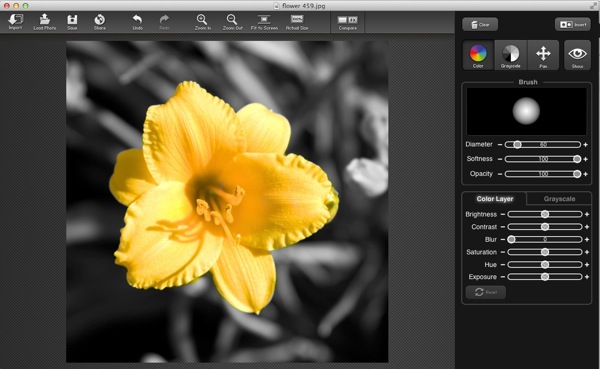Image resolution: width=600 pixels, height=369 pixels.
Task: Click the Exposure slider knob
Action: 545,277
